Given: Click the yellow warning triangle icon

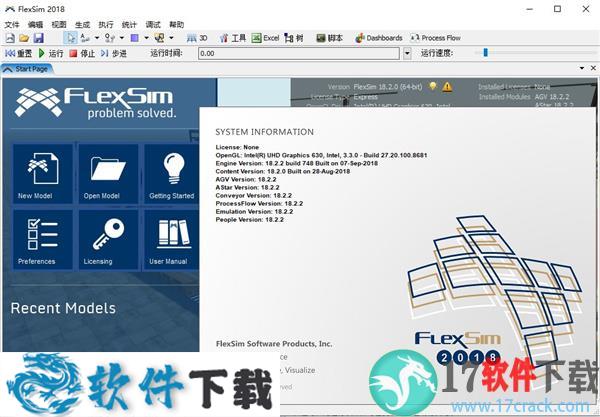Looking at the screenshot, I should click(x=447, y=87).
